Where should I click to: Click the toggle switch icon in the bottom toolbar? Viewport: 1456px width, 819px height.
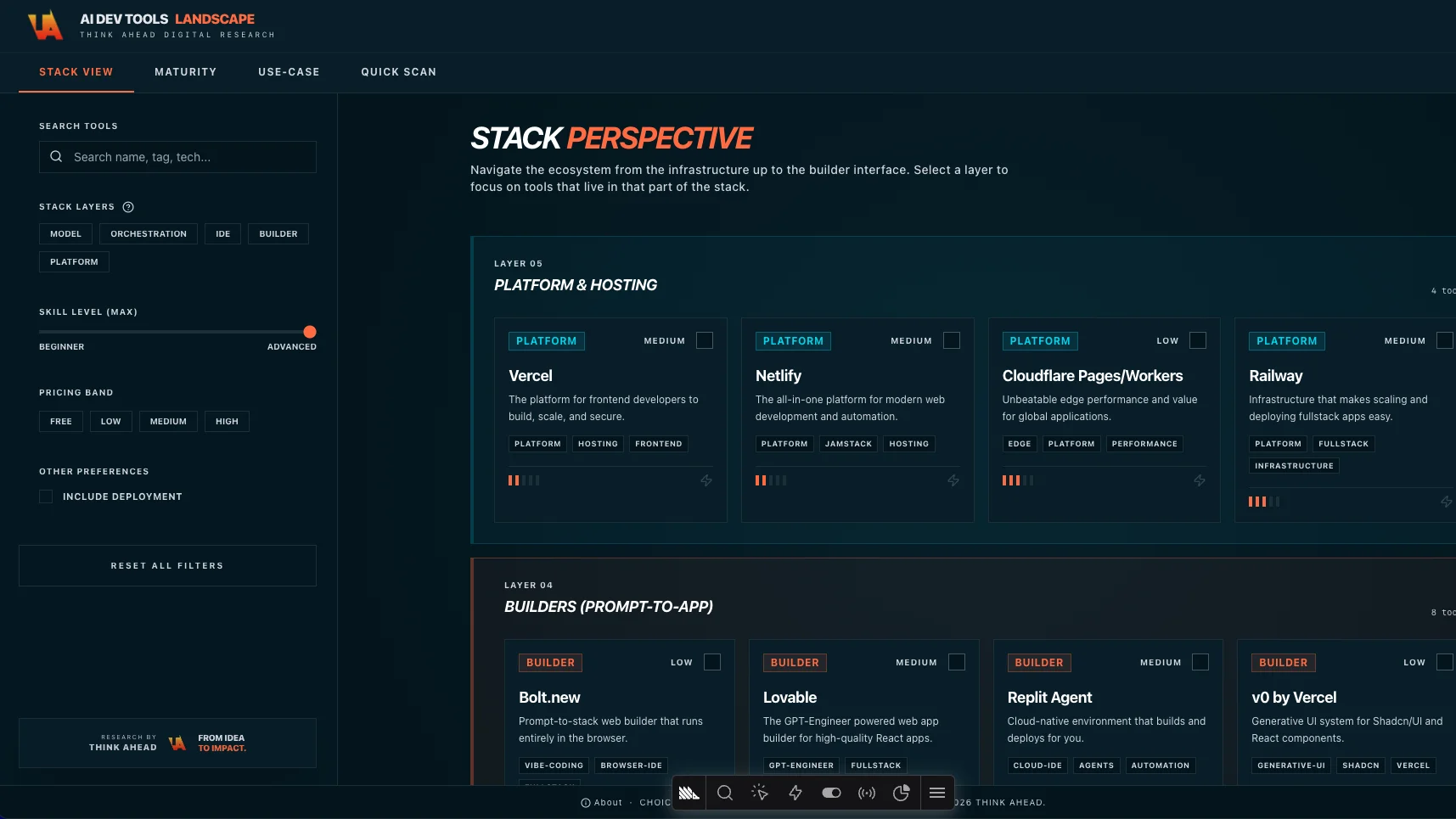tap(831, 793)
